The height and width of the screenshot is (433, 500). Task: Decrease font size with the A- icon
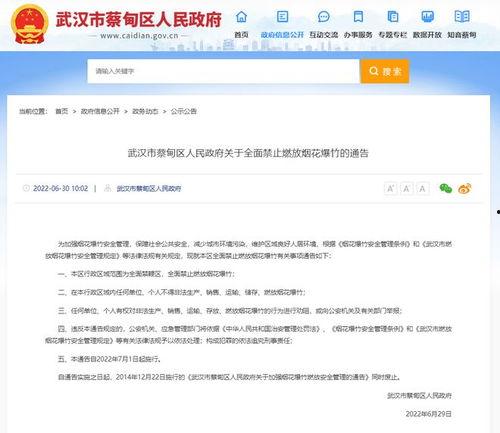pos(406,189)
